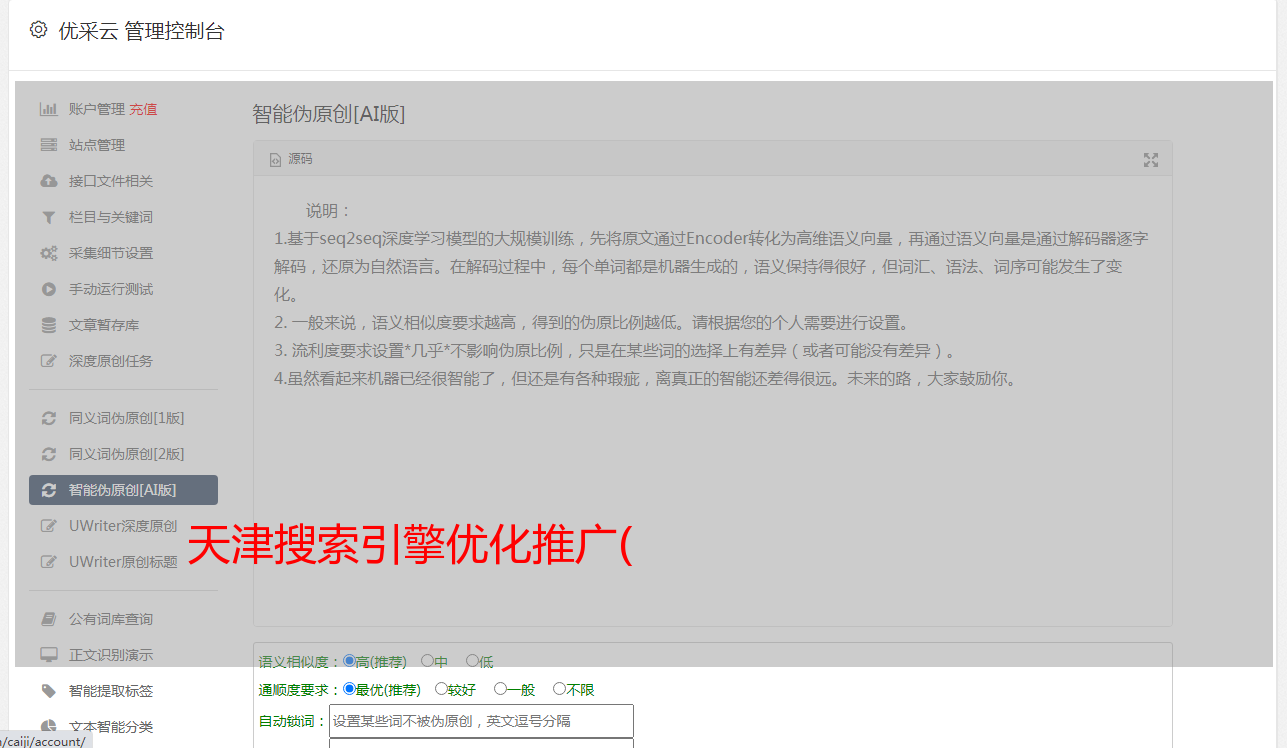Click the server icon beside 站点管理

coord(48,145)
